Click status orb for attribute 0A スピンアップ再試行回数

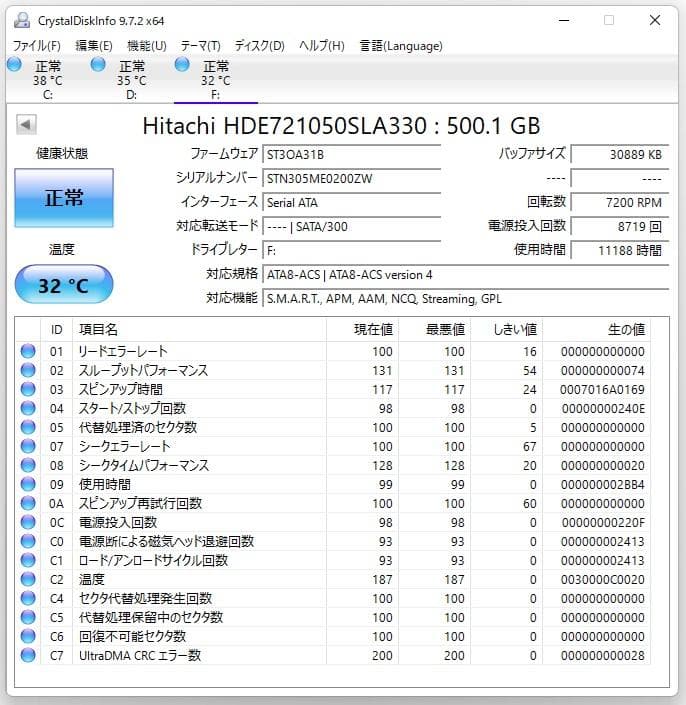coord(28,503)
